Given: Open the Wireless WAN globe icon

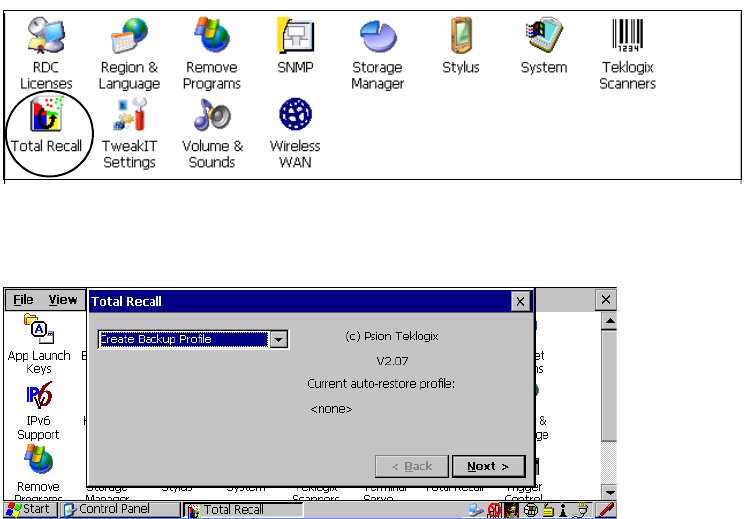Looking at the screenshot, I should click(x=295, y=114).
